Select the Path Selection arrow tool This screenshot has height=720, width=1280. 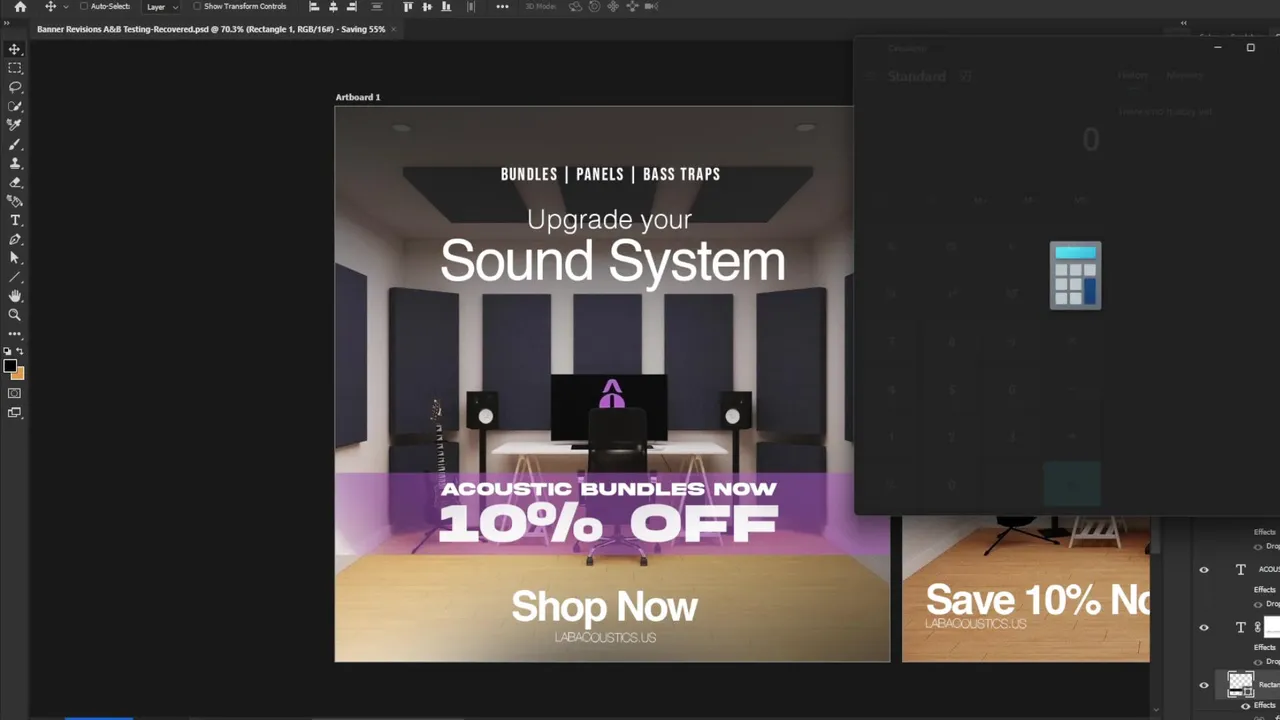tap(14, 258)
